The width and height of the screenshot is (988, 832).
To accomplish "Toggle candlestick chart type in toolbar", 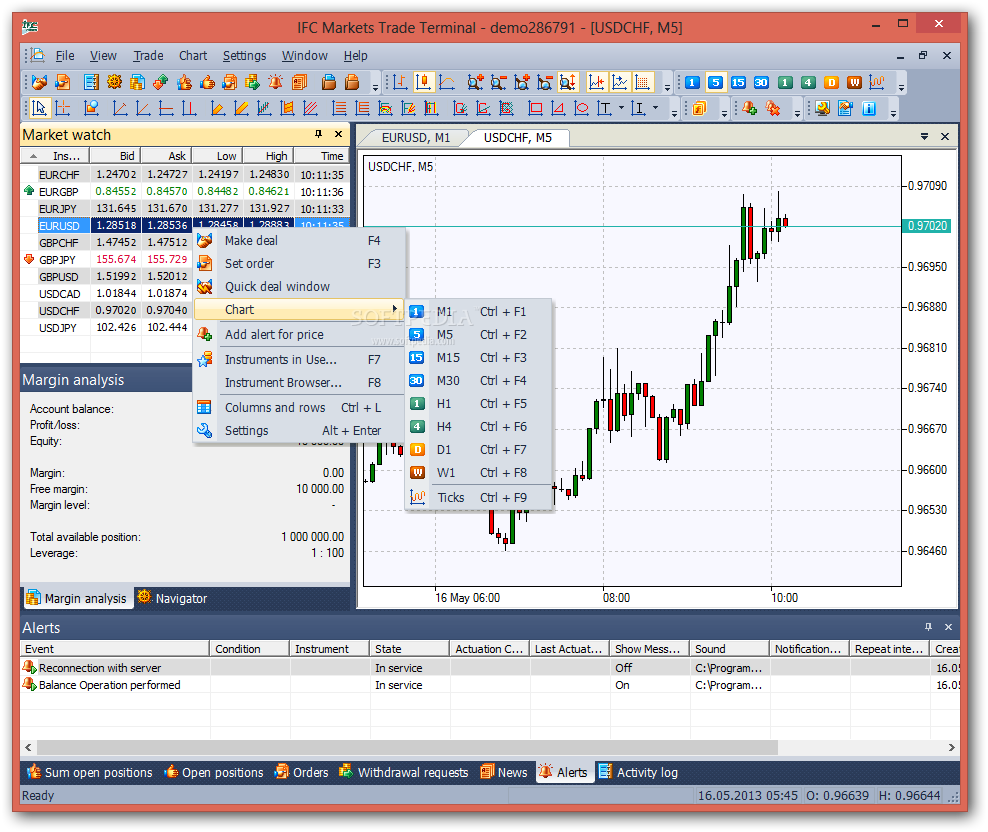I will pyautogui.click(x=423, y=83).
